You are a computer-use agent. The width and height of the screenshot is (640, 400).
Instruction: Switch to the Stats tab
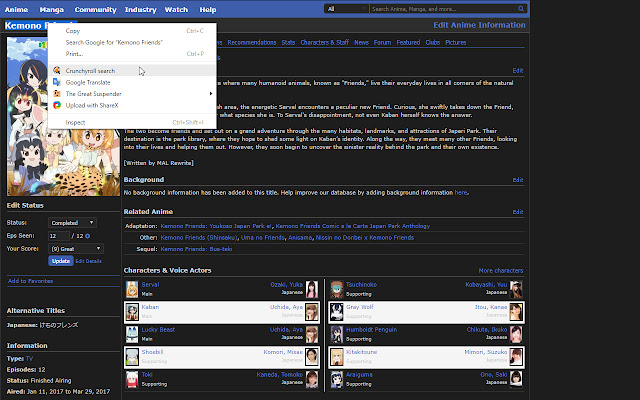coord(288,42)
